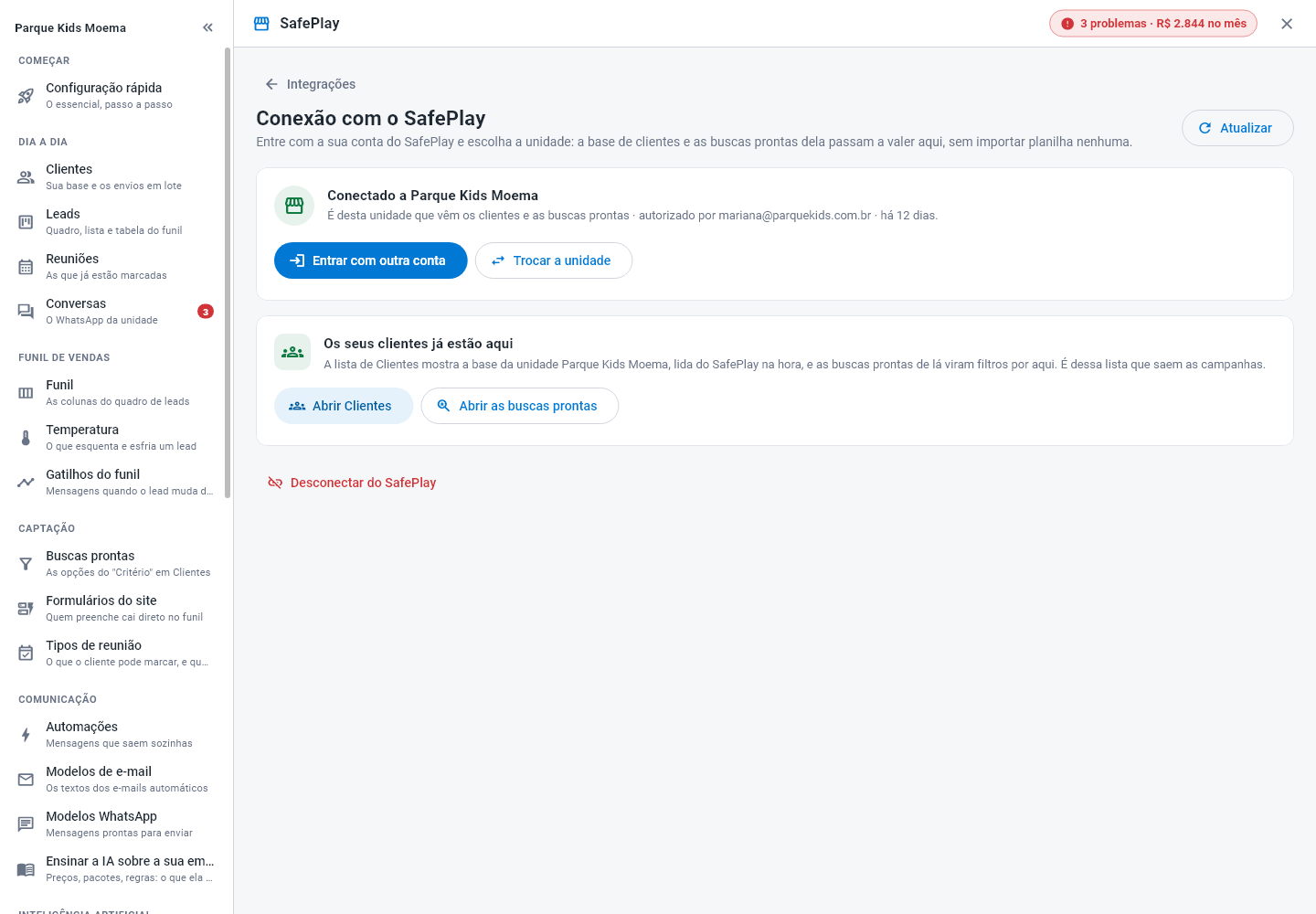Click the Parque Kids Moema workspace title
1316x914 pixels.
(70, 28)
